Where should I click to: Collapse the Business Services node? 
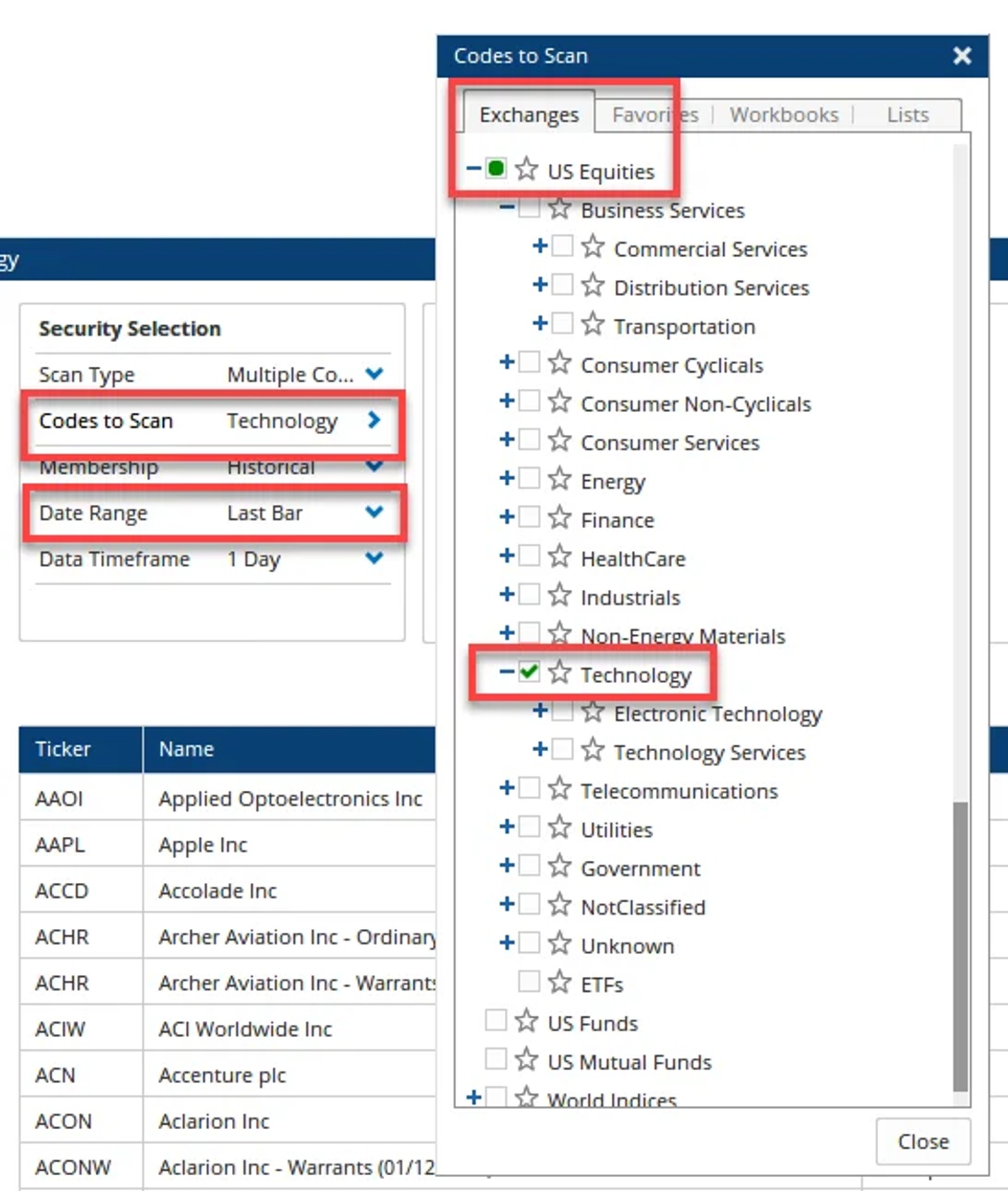coord(507,208)
